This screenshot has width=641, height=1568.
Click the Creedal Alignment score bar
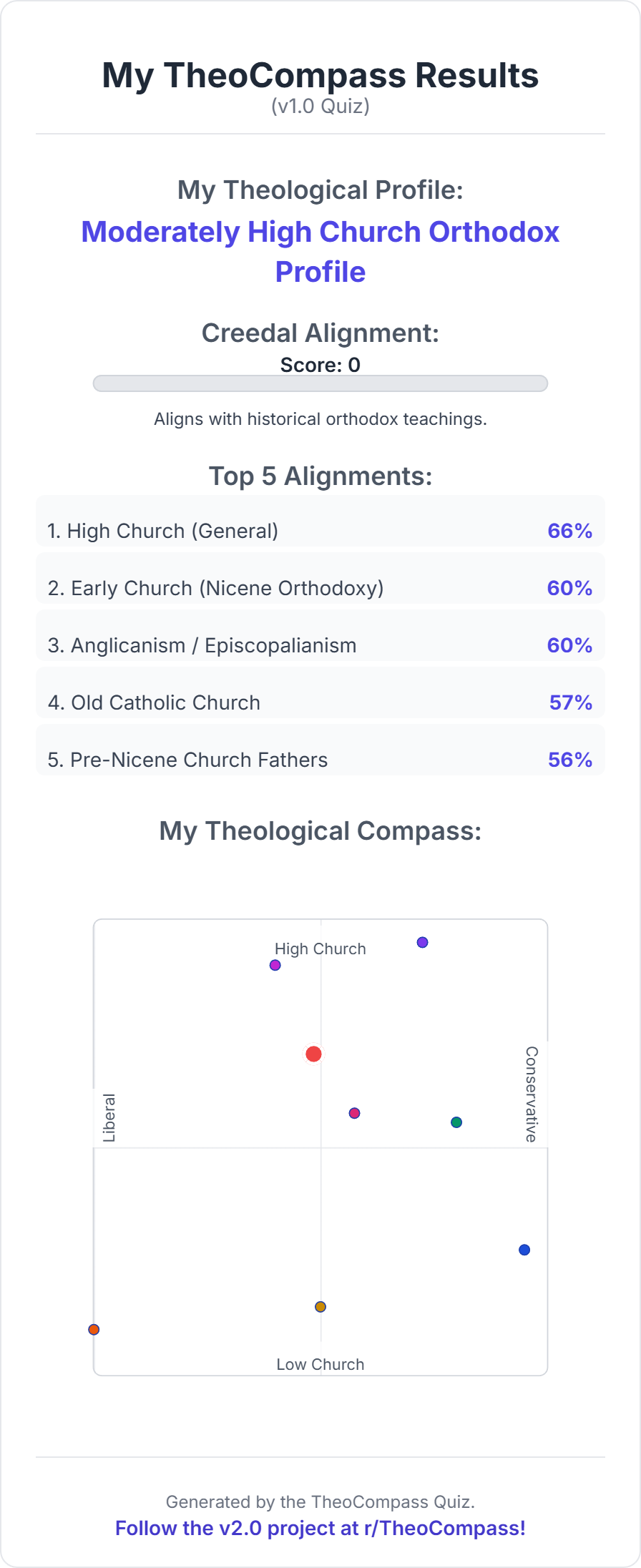point(320,383)
